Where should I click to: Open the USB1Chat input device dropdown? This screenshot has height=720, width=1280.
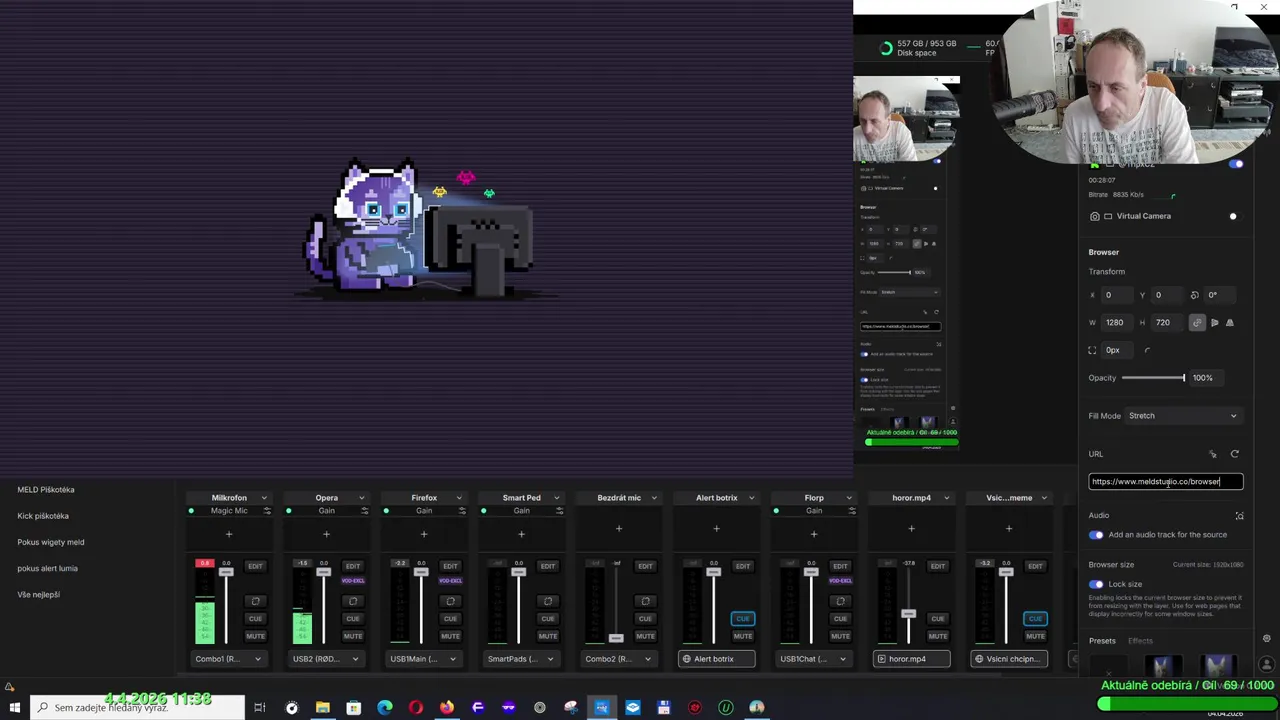coord(814,659)
